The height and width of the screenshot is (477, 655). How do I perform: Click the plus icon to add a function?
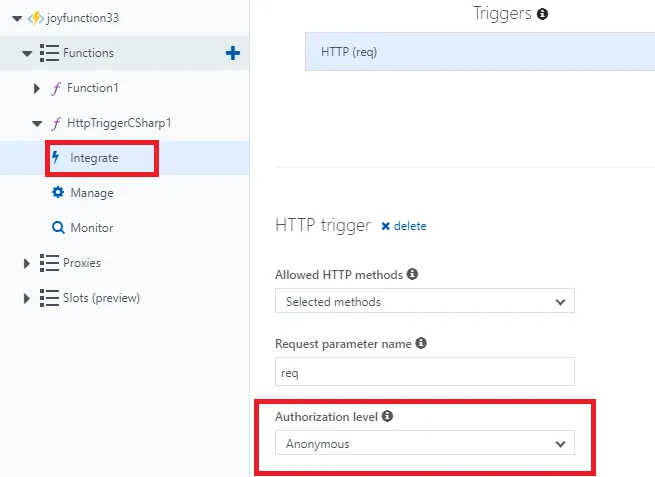[x=233, y=53]
